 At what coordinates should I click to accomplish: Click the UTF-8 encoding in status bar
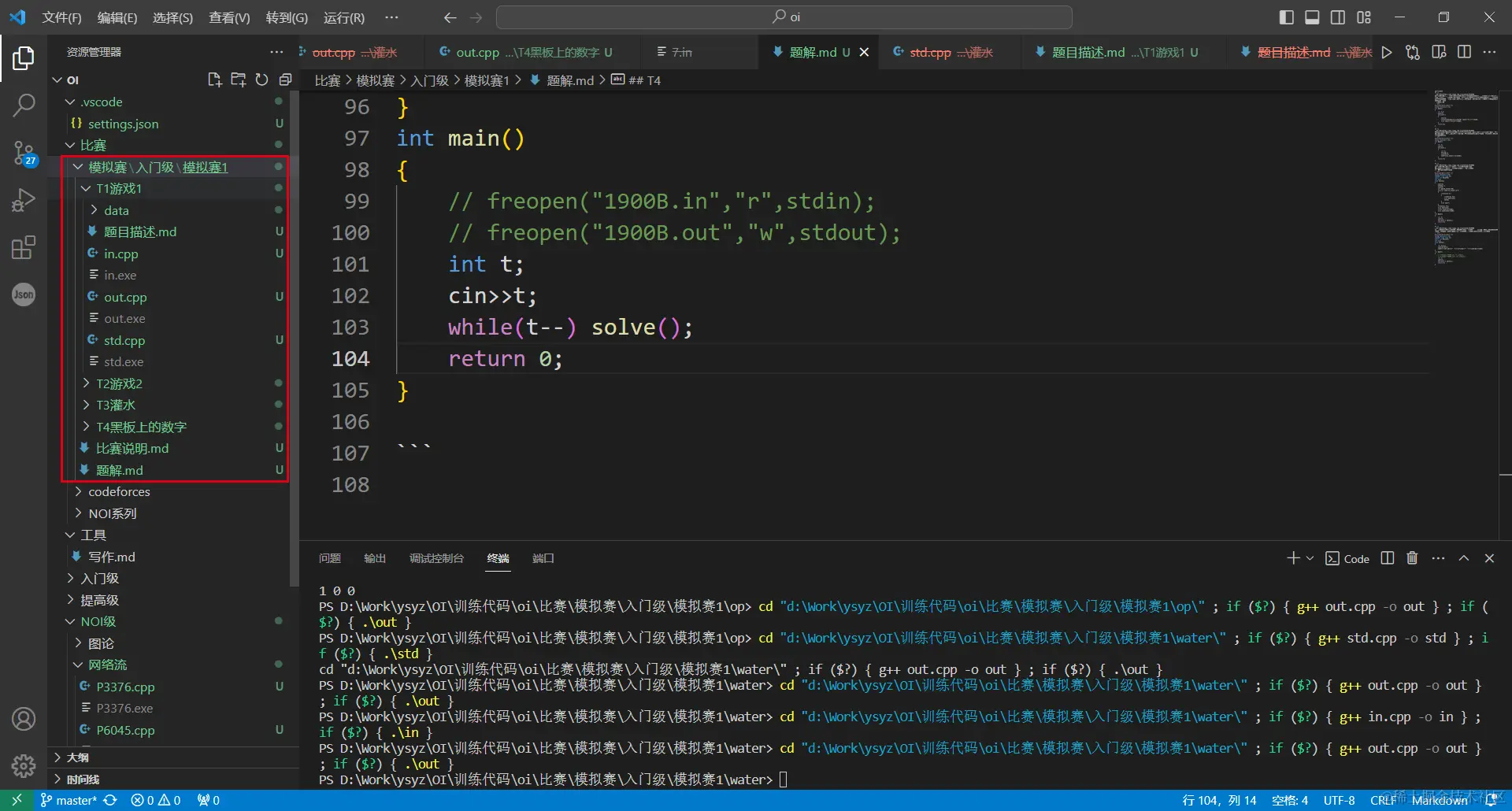coord(1339,800)
